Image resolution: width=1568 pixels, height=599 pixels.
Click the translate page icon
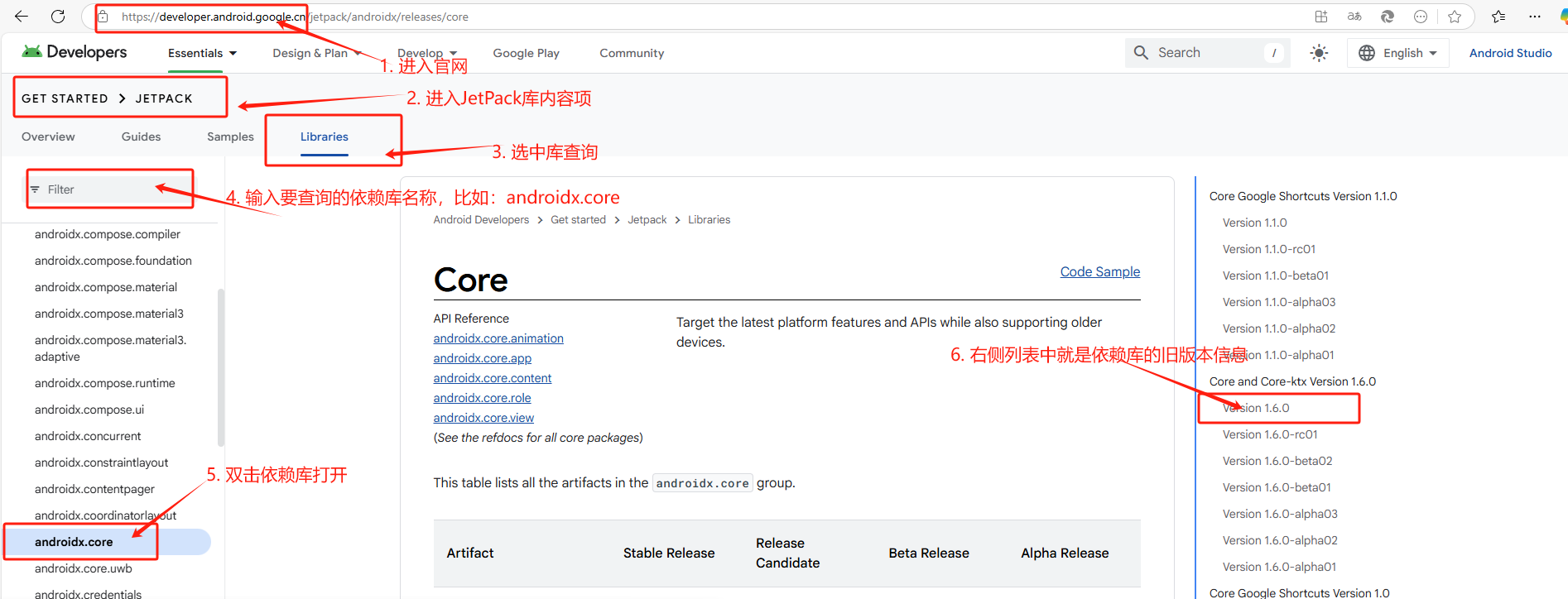[1354, 17]
